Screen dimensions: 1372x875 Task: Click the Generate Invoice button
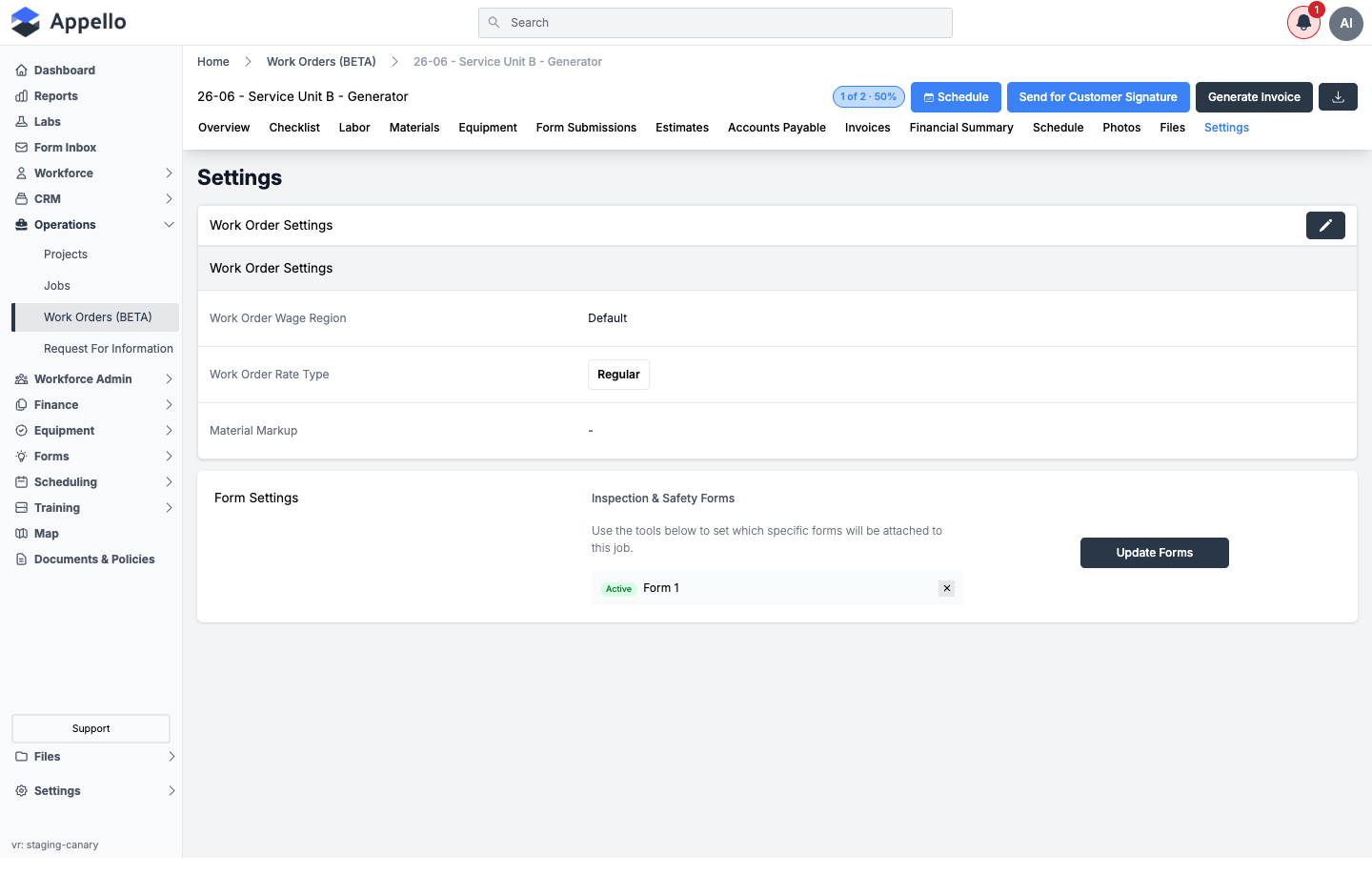tap(1254, 97)
